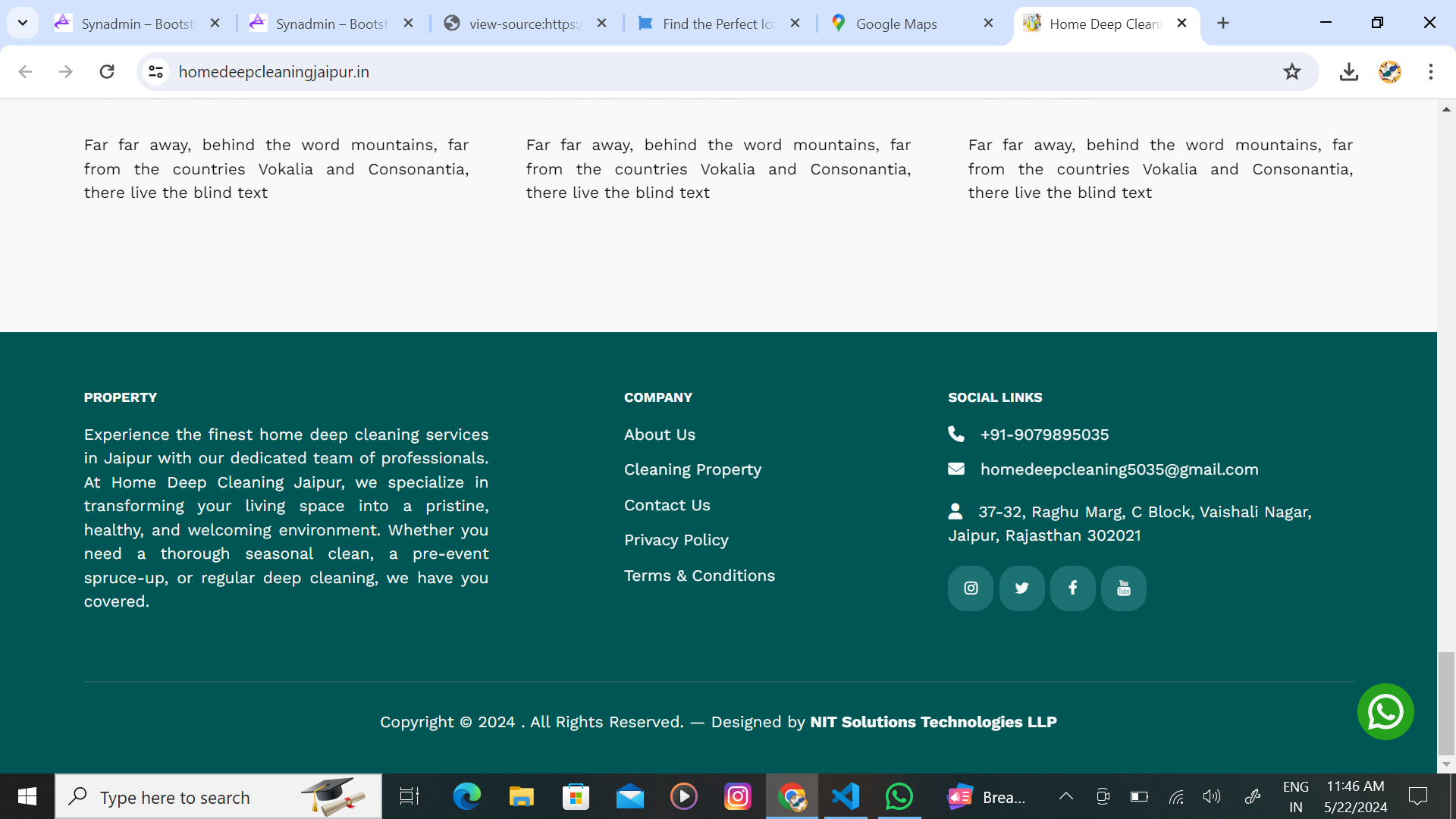Click the YouTube icon in footer
1456x819 pixels.
1123,588
